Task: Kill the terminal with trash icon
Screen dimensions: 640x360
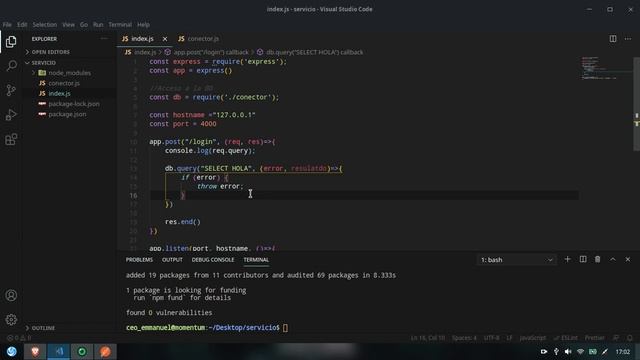Action: pyautogui.click(x=598, y=260)
